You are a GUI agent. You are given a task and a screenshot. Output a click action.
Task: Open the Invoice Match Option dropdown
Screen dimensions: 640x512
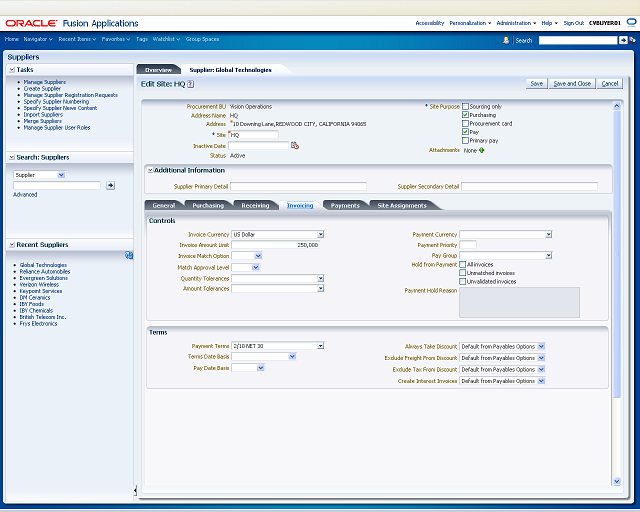point(258,256)
